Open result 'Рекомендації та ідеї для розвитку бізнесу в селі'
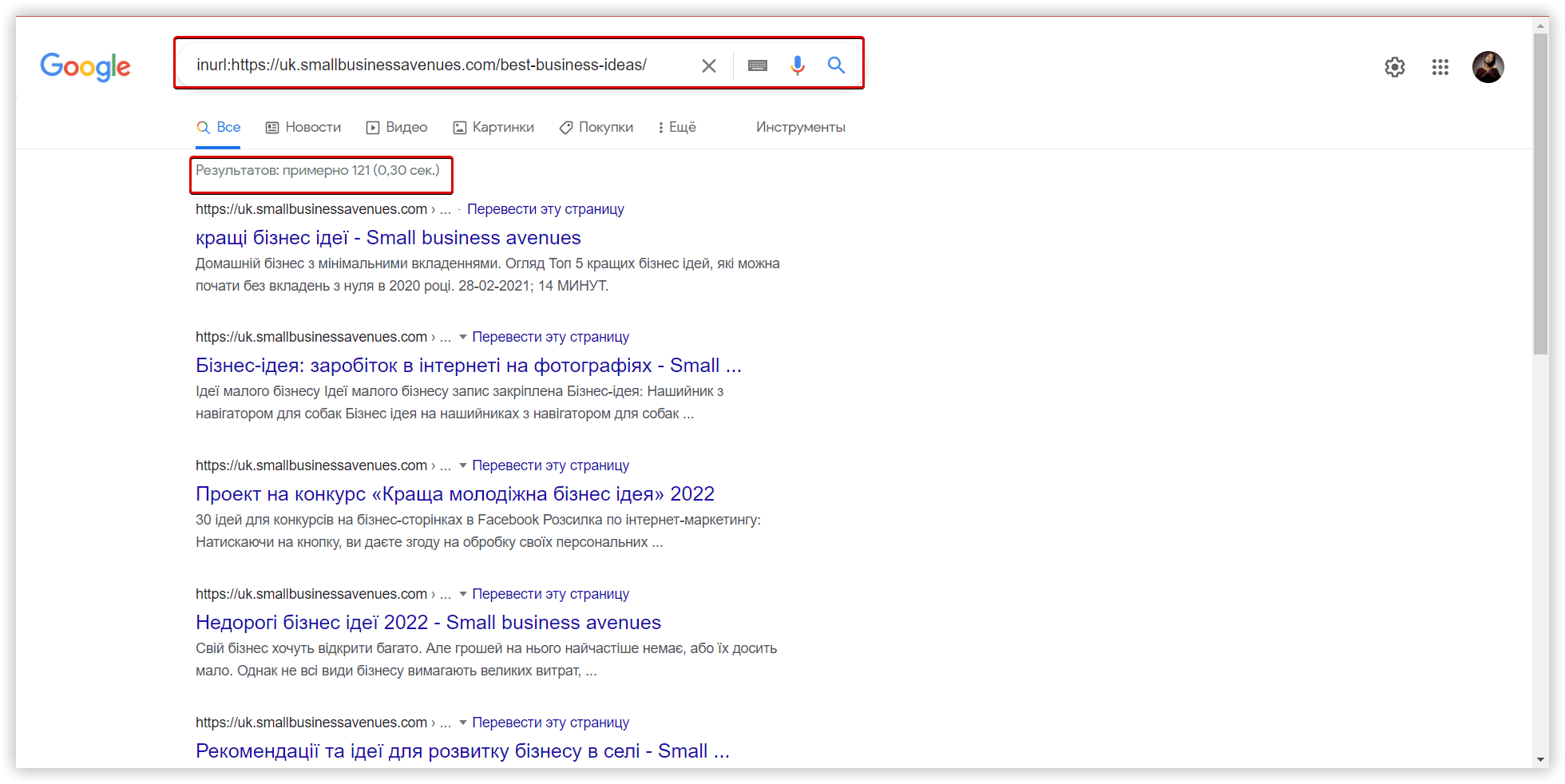This screenshot has width=1565, height=784. tap(462, 751)
